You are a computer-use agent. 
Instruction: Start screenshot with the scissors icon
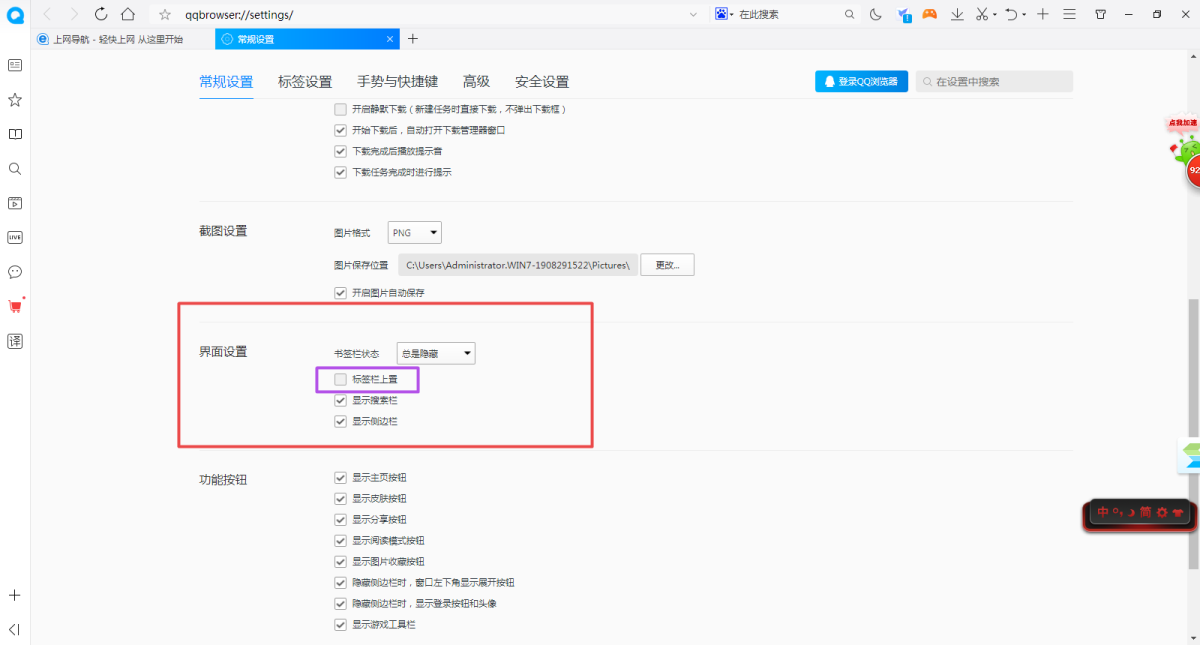(982, 14)
